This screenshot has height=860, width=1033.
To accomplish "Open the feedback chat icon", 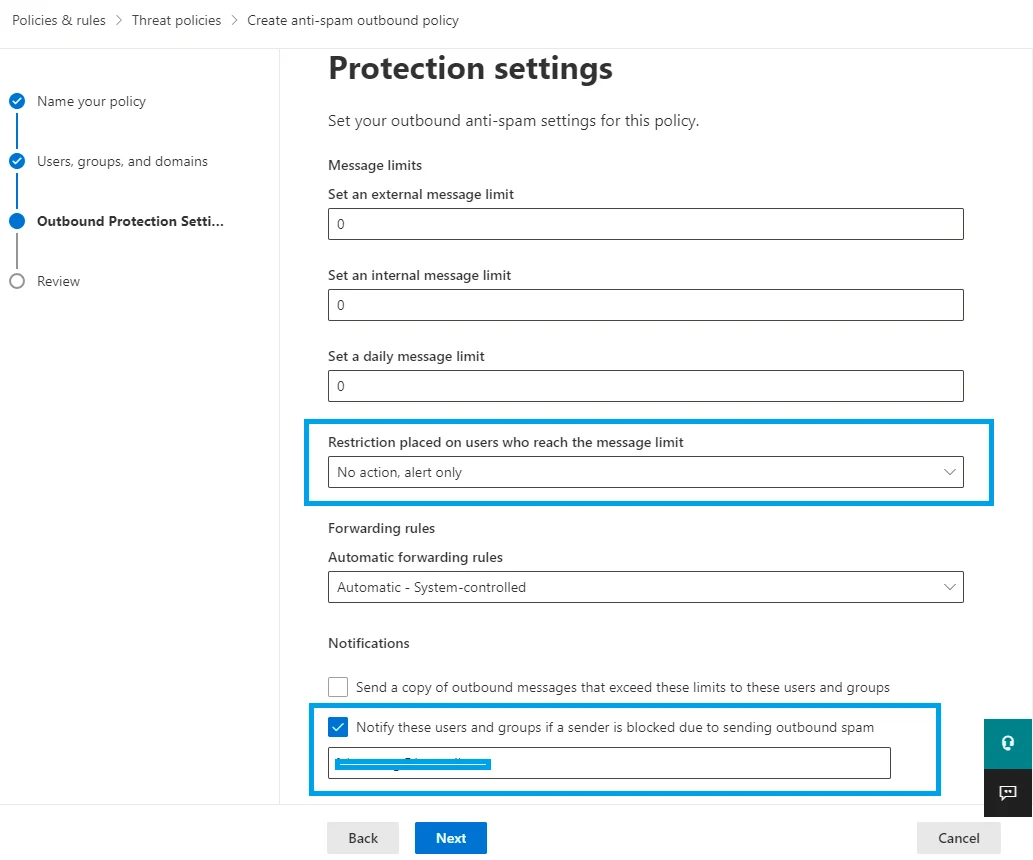I will (x=1008, y=792).
